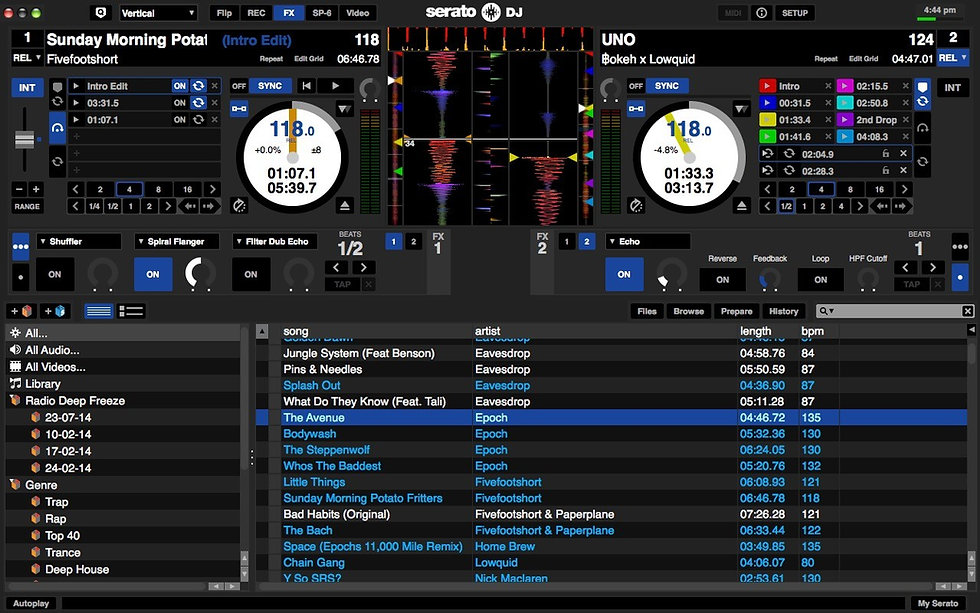Click the info icon beside SETUP
Image resolution: width=980 pixels, height=613 pixels.
pos(761,12)
